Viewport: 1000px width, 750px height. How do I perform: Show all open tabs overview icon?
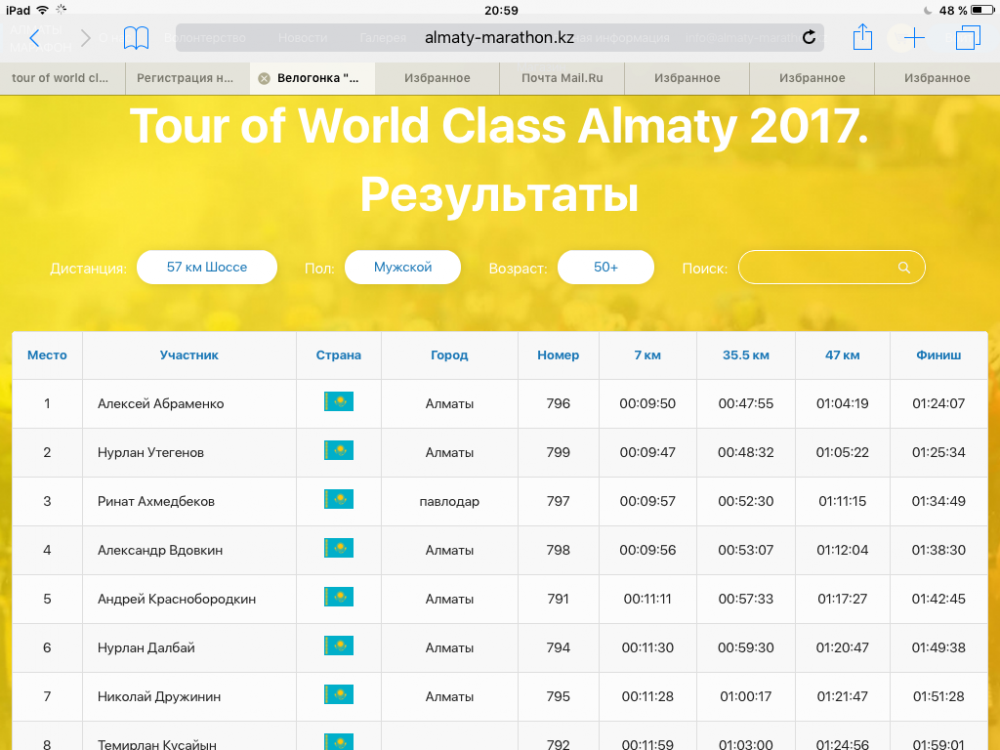coord(967,38)
